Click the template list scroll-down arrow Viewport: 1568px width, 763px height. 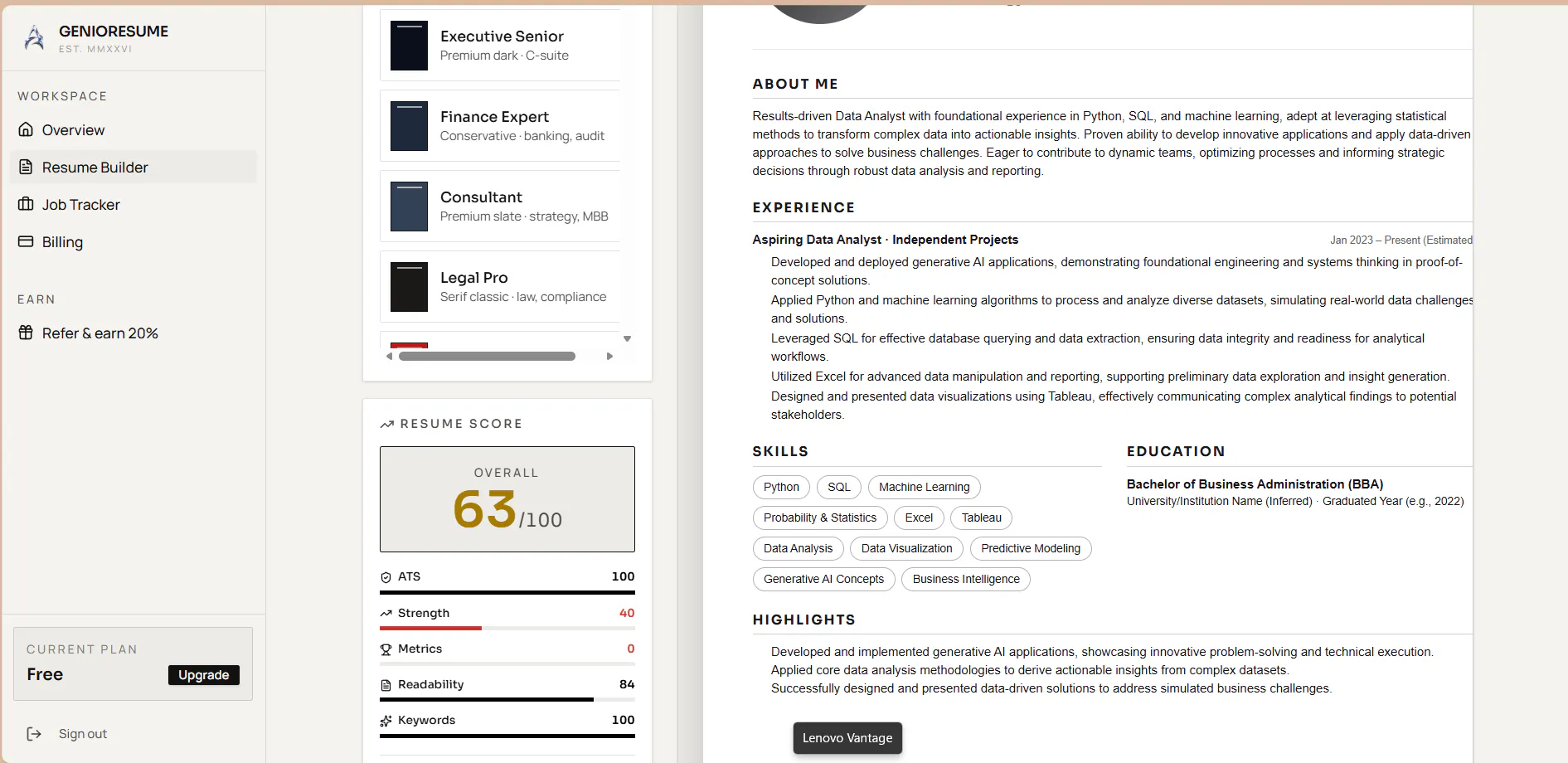point(628,338)
